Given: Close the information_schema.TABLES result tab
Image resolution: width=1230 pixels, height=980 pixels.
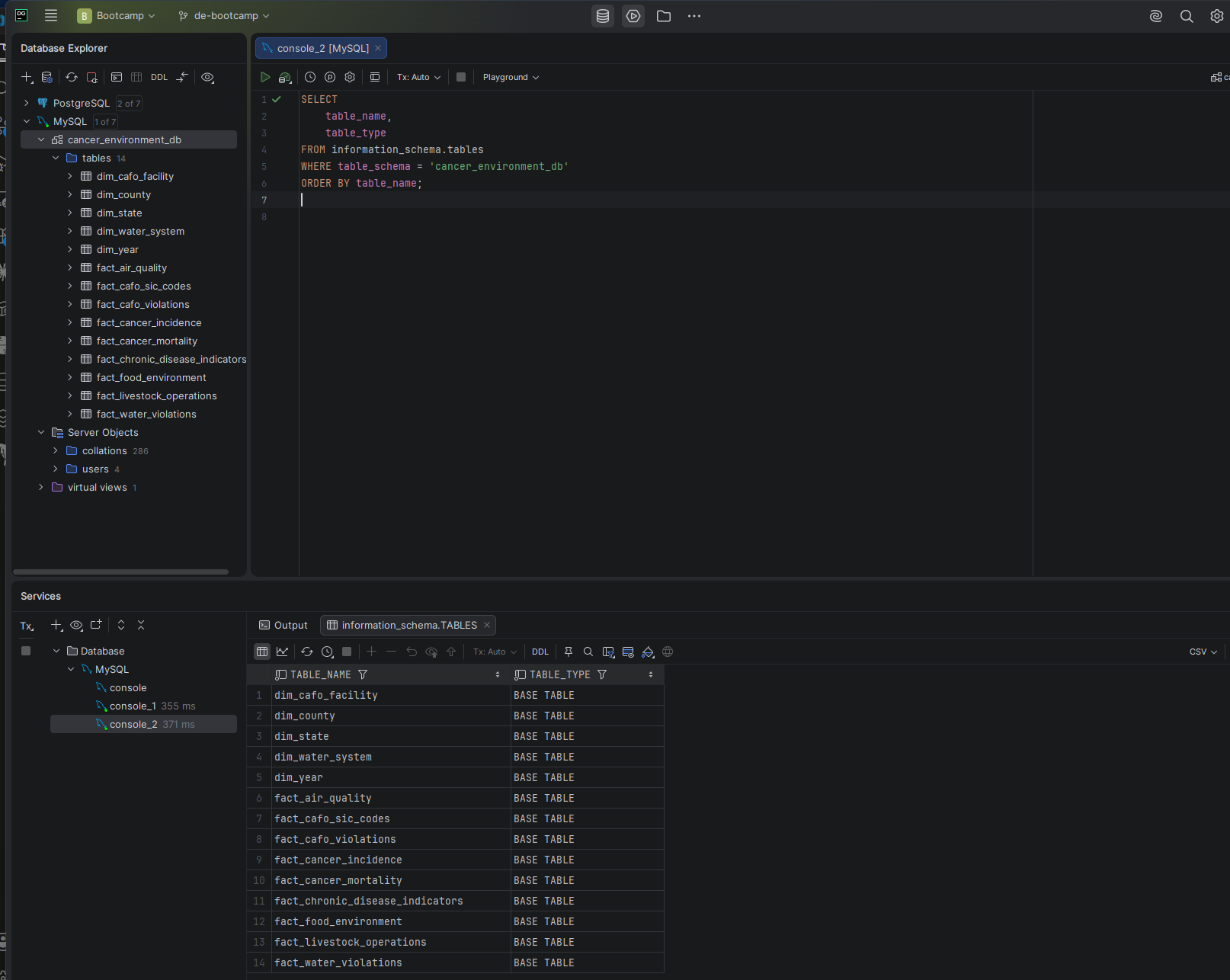Looking at the screenshot, I should pos(487,625).
